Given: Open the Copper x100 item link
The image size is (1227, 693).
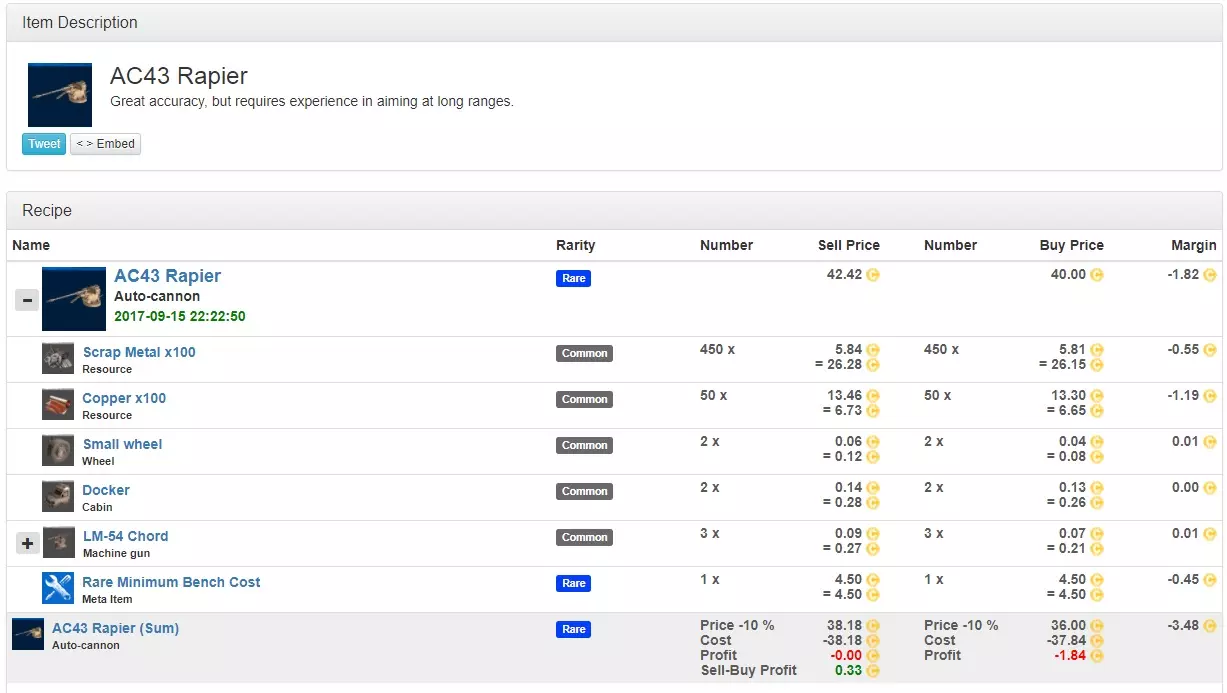Looking at the screenshot, I should point(124,398).
